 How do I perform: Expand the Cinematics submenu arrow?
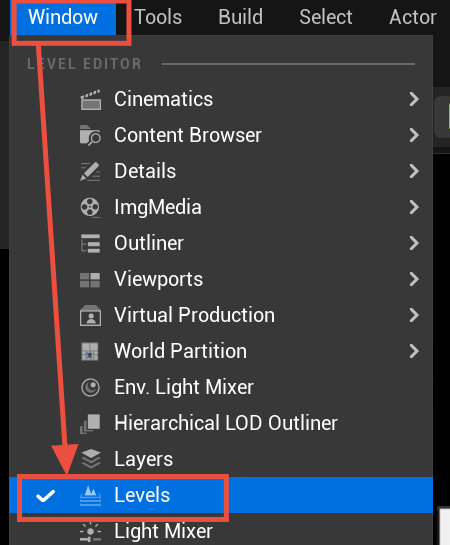pos(414,99)
